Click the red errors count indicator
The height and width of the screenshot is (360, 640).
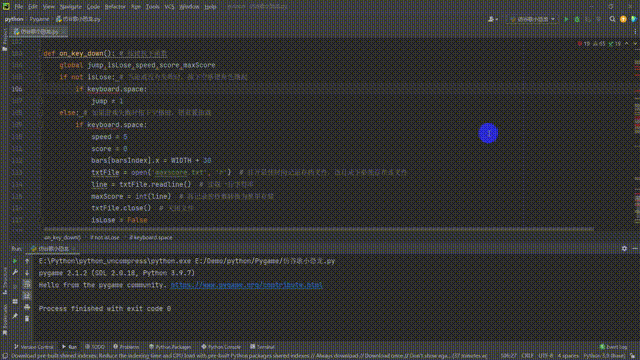[x=584, y=44]
